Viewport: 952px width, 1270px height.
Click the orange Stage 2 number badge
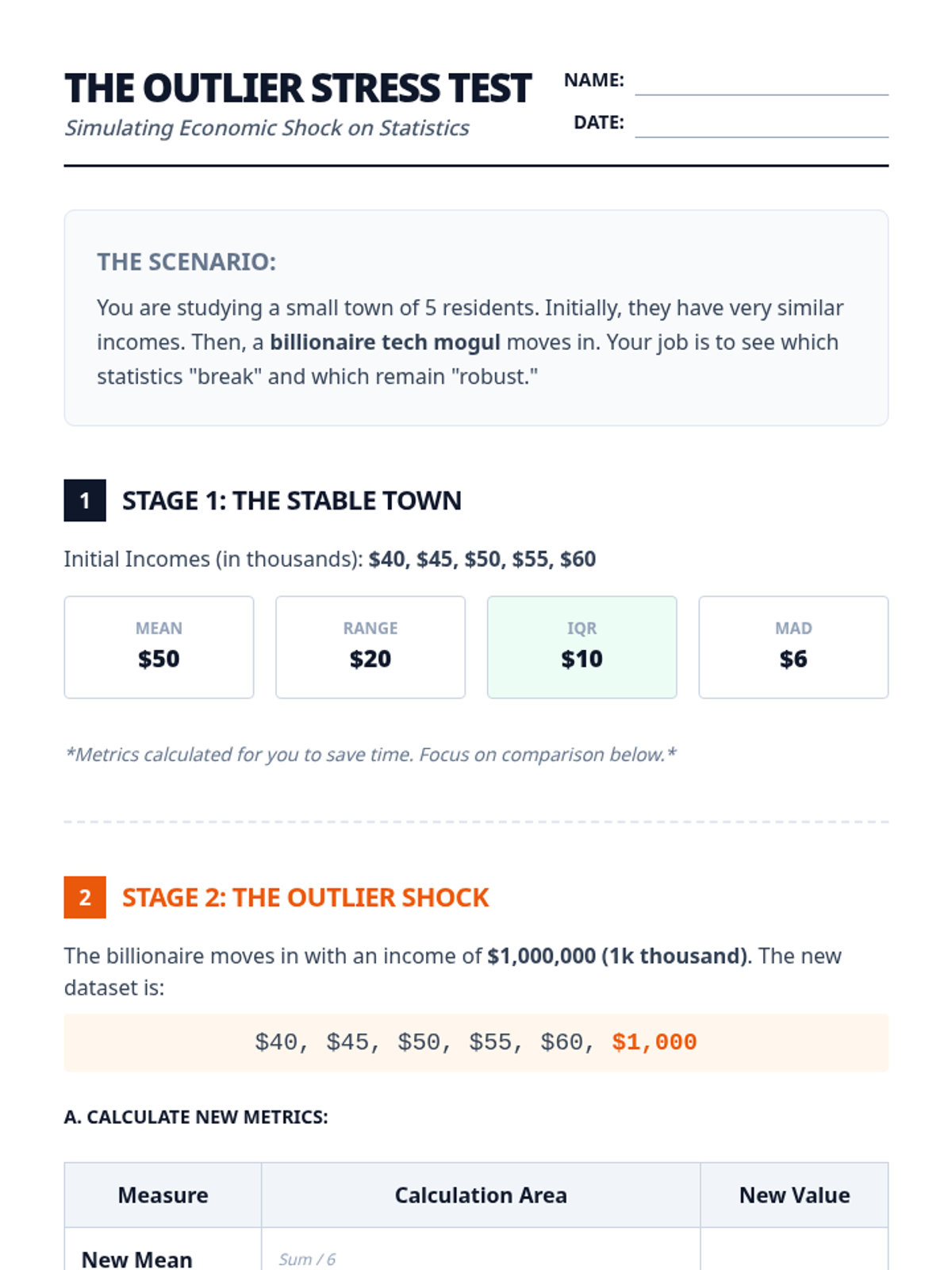(x=85, y=898)
